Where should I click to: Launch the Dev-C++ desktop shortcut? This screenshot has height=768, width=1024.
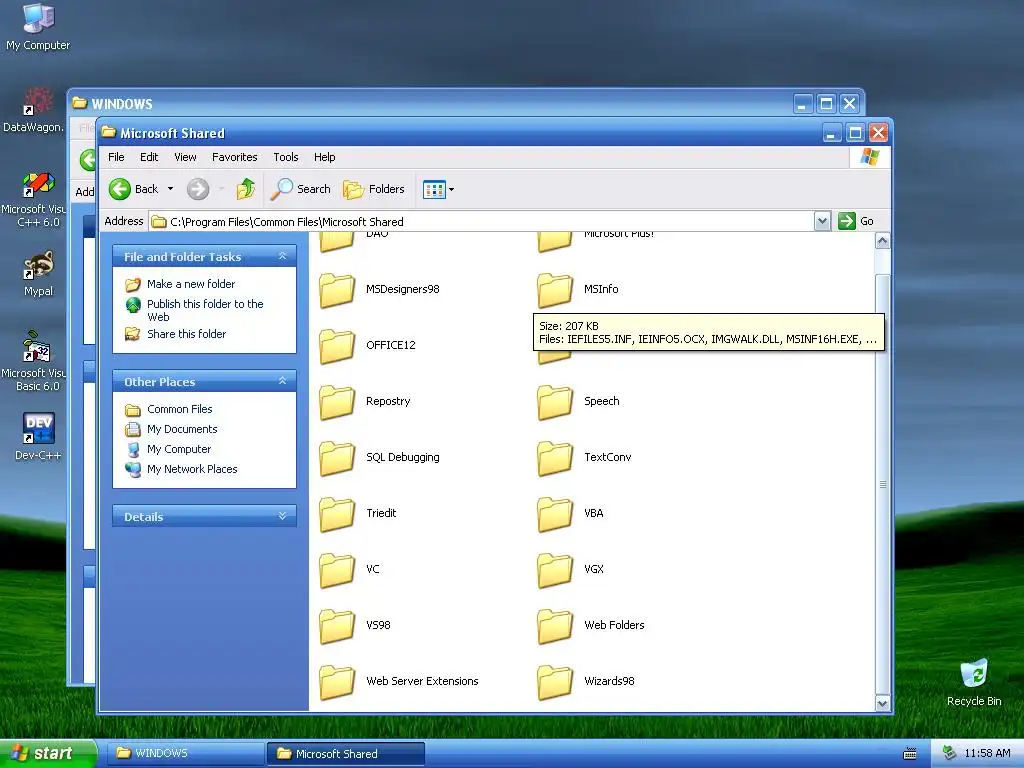38,437
